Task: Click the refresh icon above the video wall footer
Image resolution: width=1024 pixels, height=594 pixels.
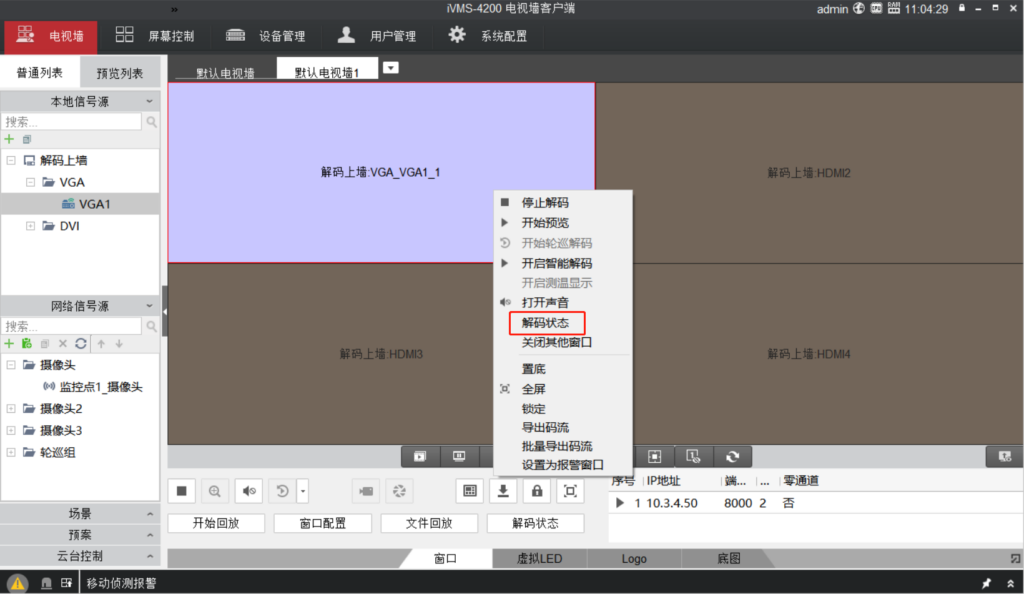Action: pyautogui.click(x=732, y=456)
